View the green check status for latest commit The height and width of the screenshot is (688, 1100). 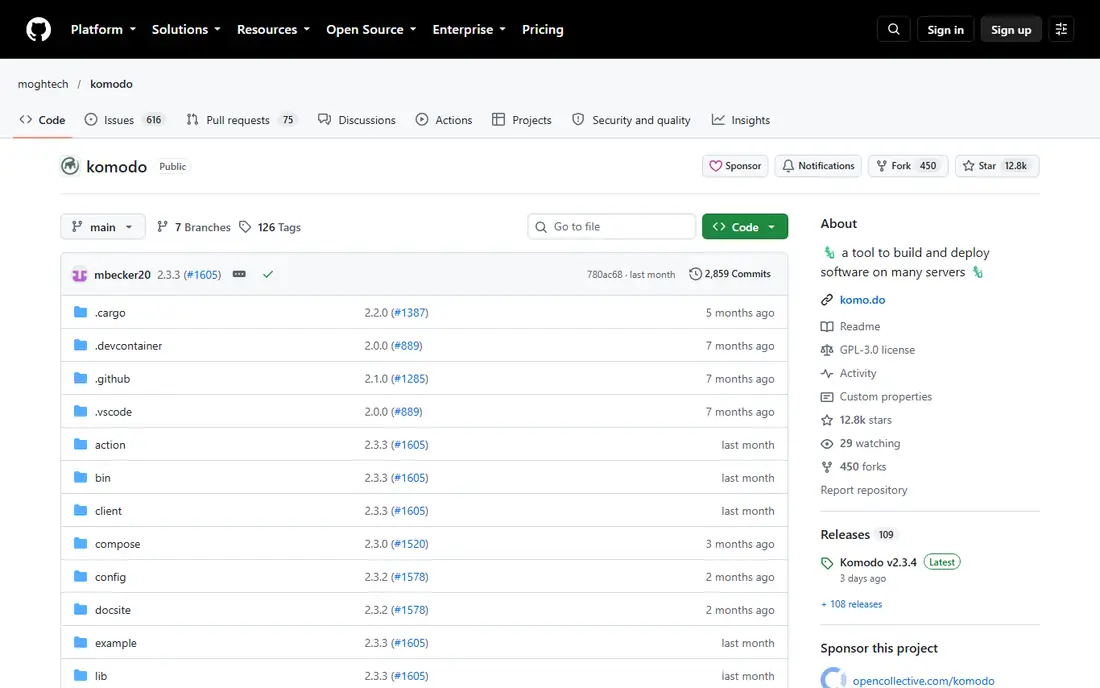[x=268, y=274]
